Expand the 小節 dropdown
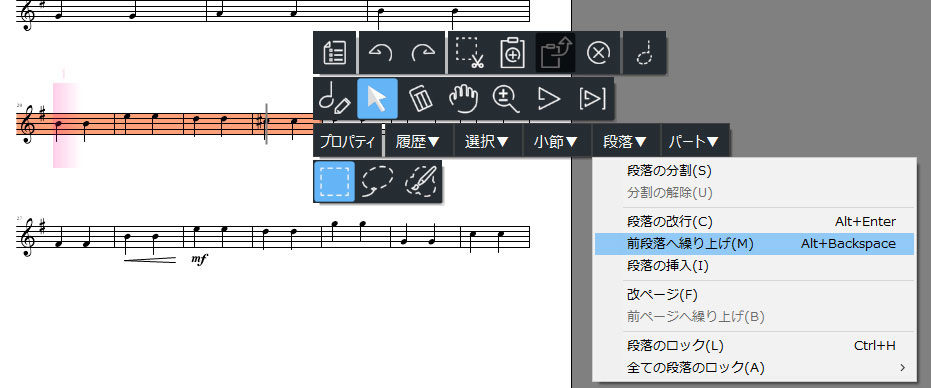Screen dimensions: 931x388 (x=556, y=141)
